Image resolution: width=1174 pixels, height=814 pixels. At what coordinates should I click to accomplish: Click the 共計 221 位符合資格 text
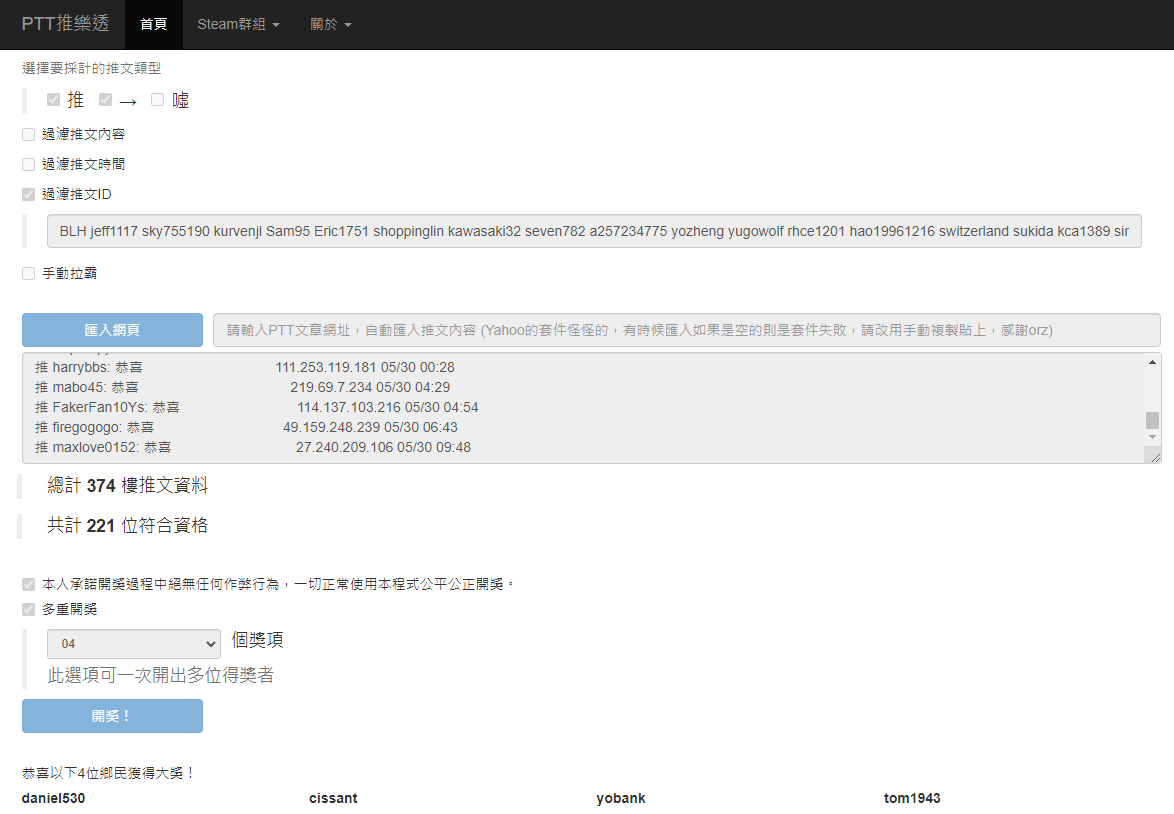(127, 525)
